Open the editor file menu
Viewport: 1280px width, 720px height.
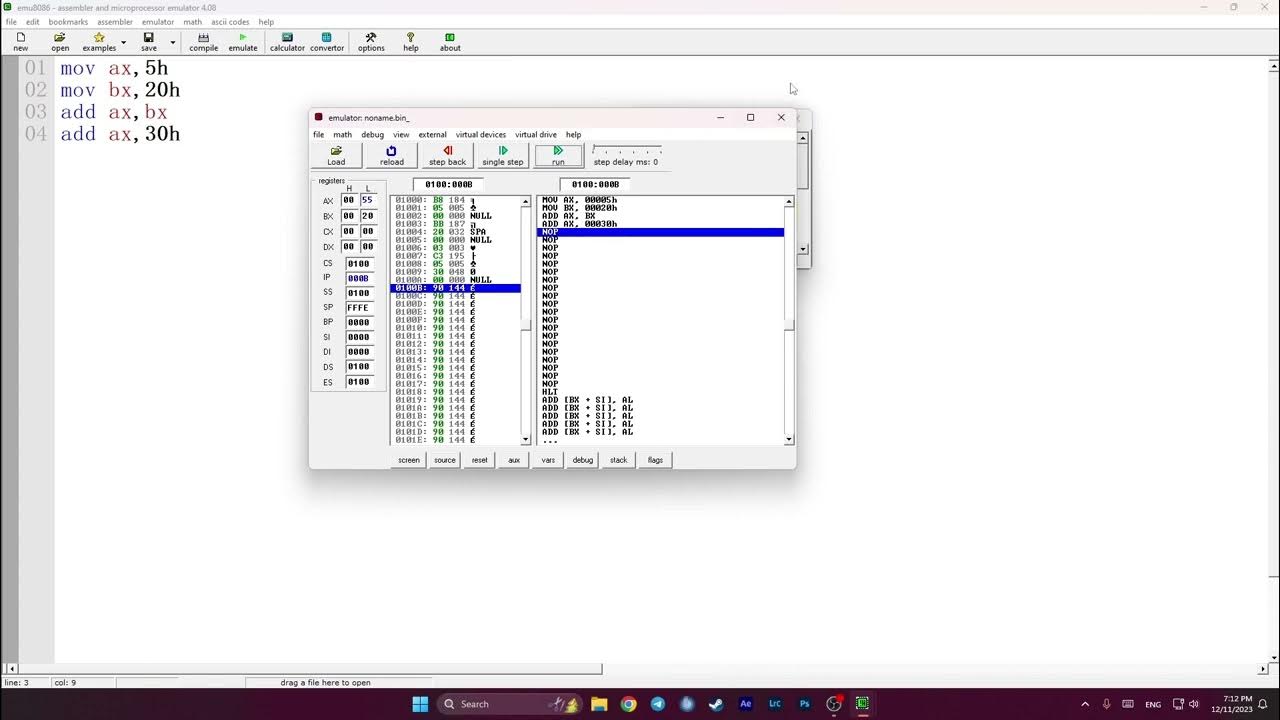click(x=11, y=22)
